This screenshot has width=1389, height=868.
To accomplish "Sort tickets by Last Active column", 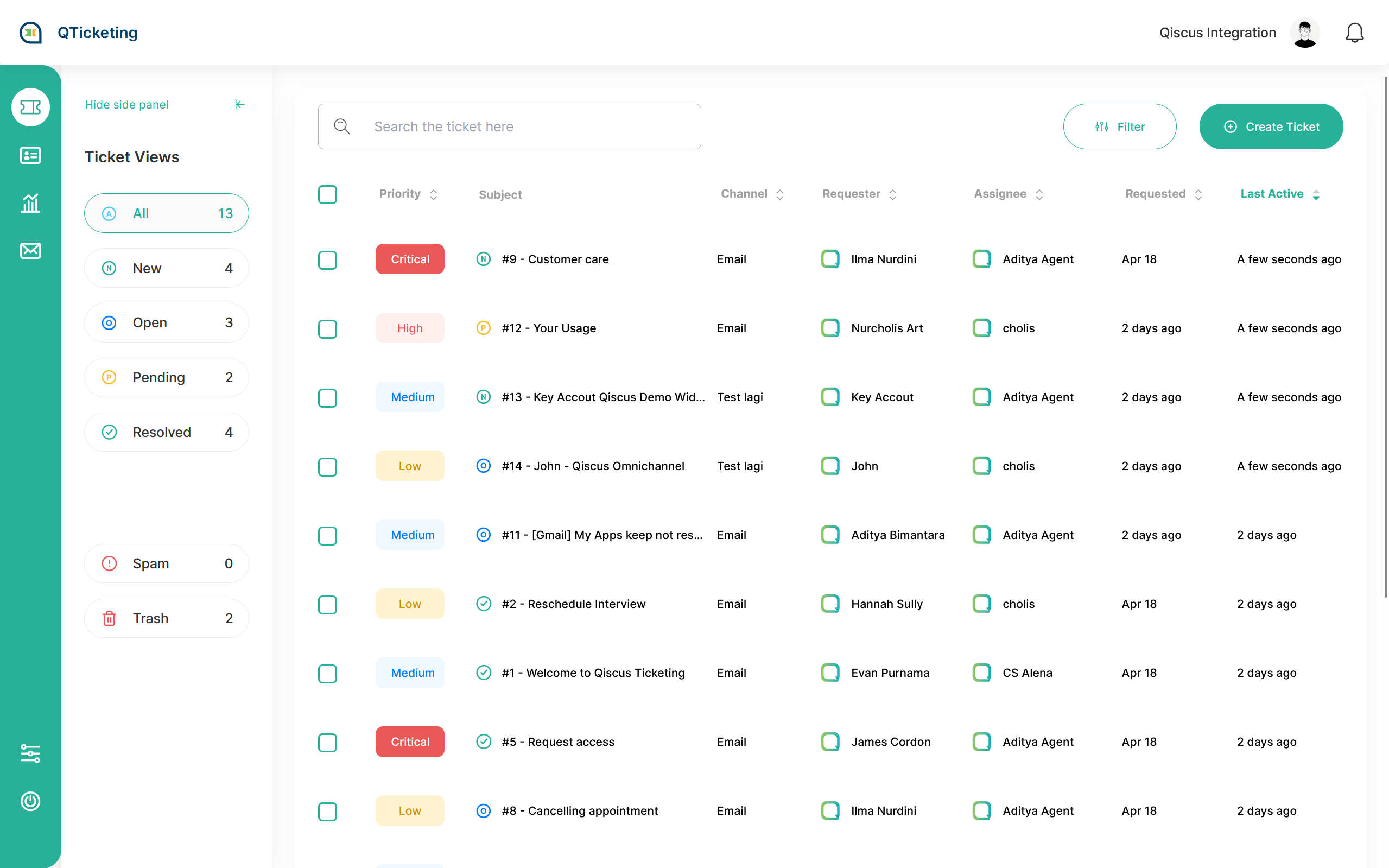I will 1316,194.
